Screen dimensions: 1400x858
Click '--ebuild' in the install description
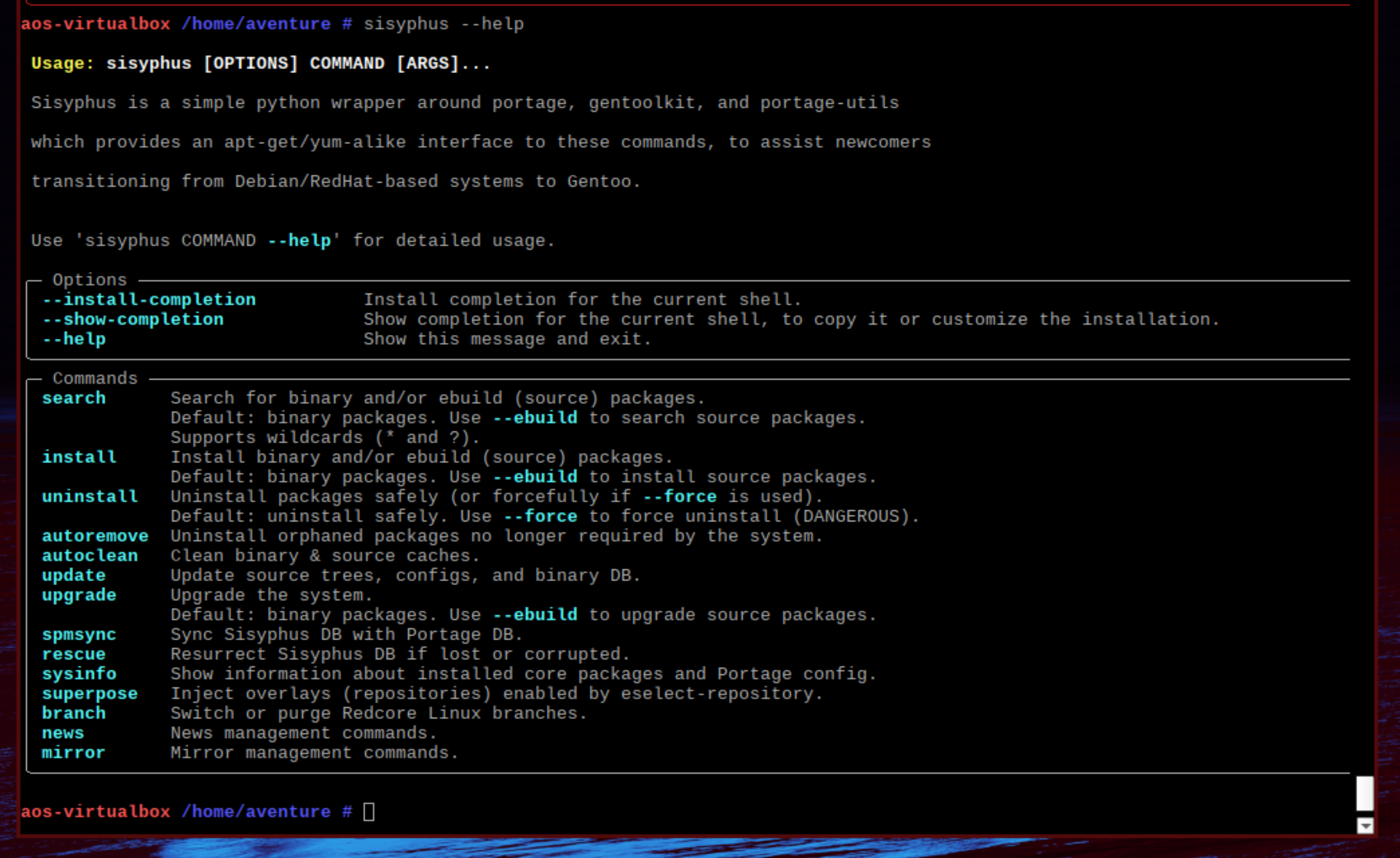535,477
